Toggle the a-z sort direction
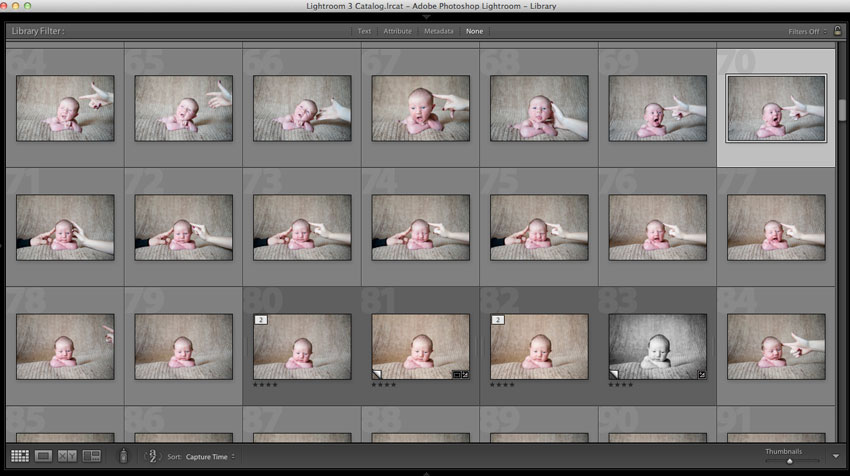Viewport: 850px width, 476px height. pos(152,456)
